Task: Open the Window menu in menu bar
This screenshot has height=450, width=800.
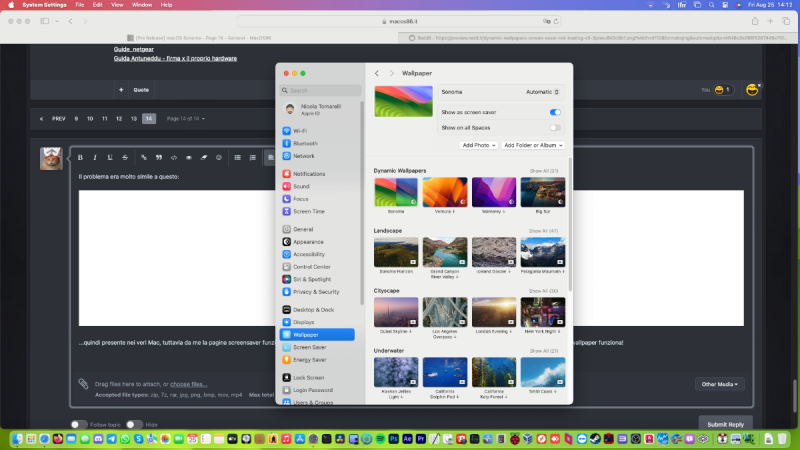Action: (x=142, y=5)
